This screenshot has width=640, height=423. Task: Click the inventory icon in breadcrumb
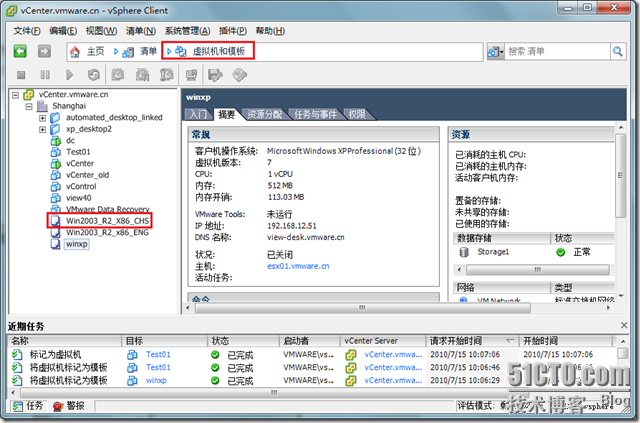(x=128, y=52)
